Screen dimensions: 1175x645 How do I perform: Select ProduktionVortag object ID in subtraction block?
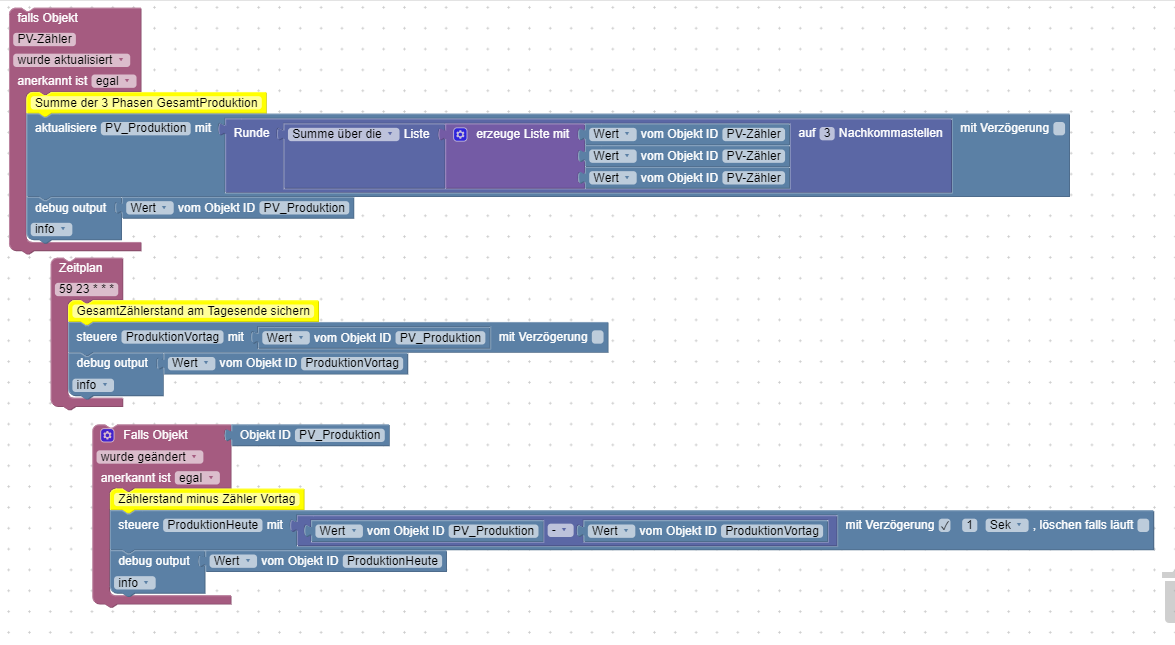pyautogui.click(x=772, y=531)
